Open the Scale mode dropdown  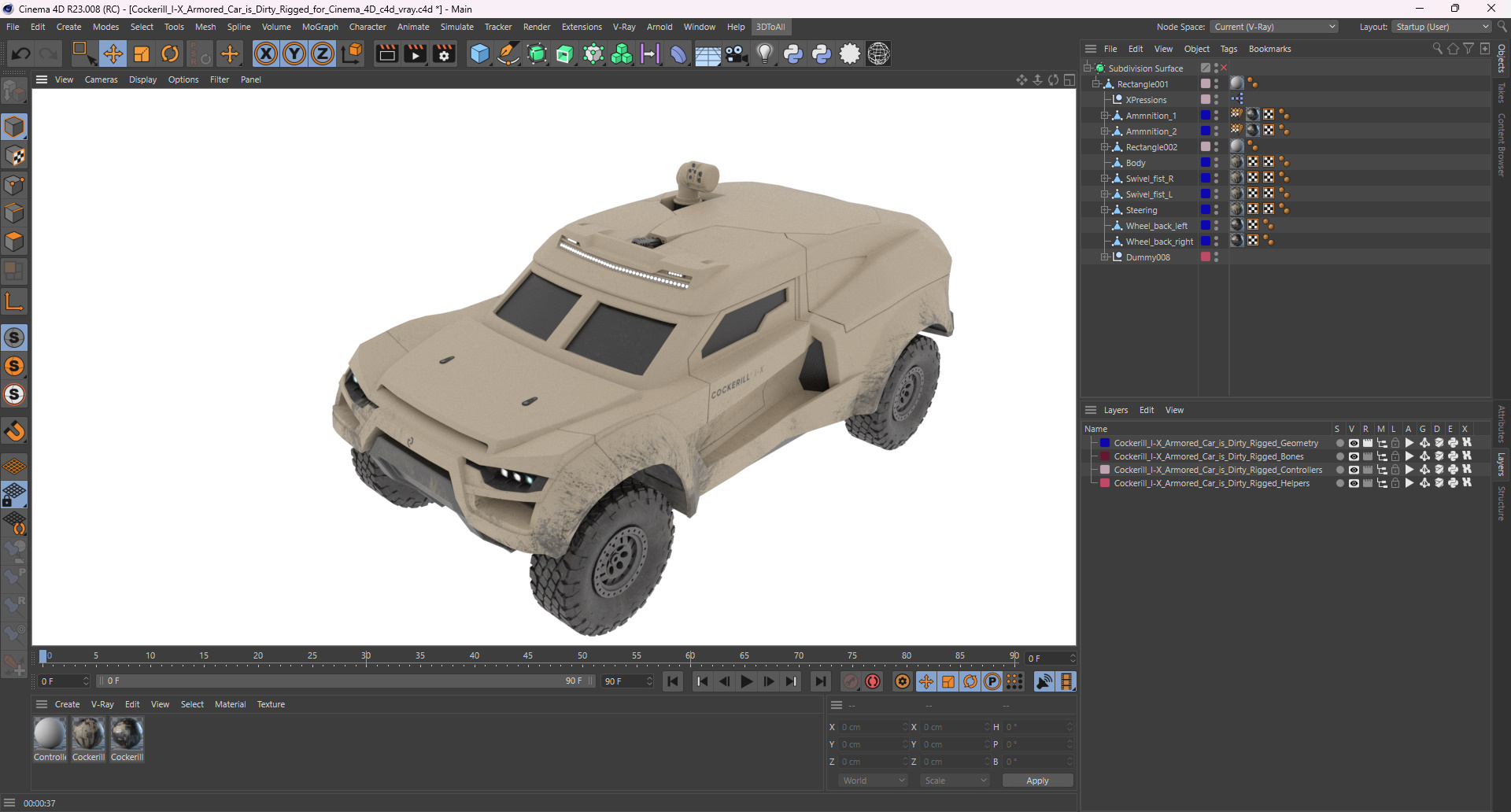pos(955,781)
